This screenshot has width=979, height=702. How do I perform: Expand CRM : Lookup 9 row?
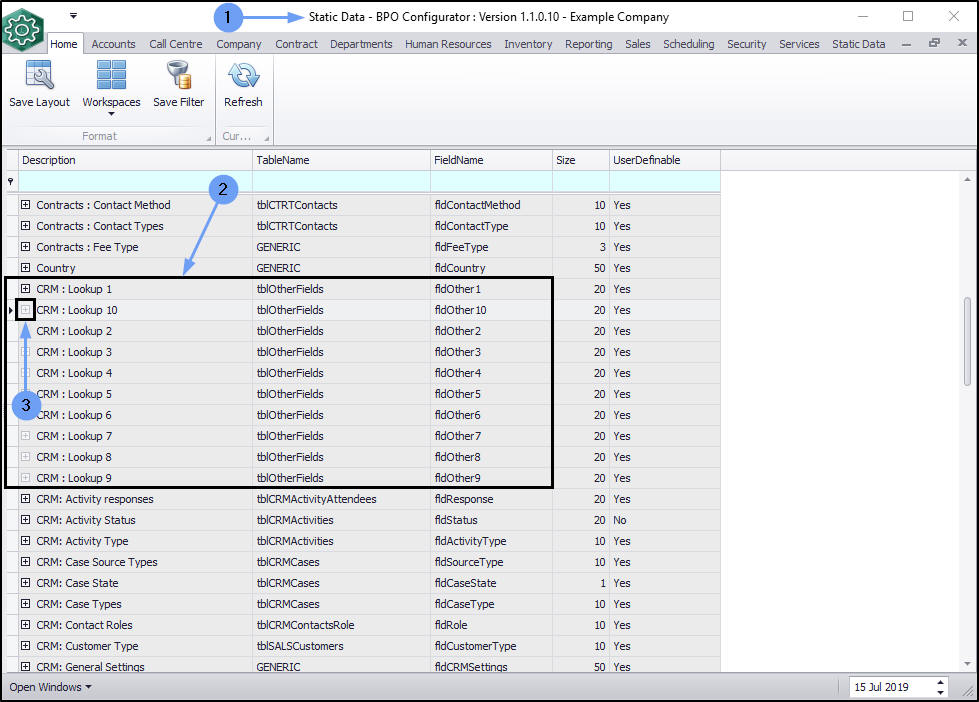[25, 478]
